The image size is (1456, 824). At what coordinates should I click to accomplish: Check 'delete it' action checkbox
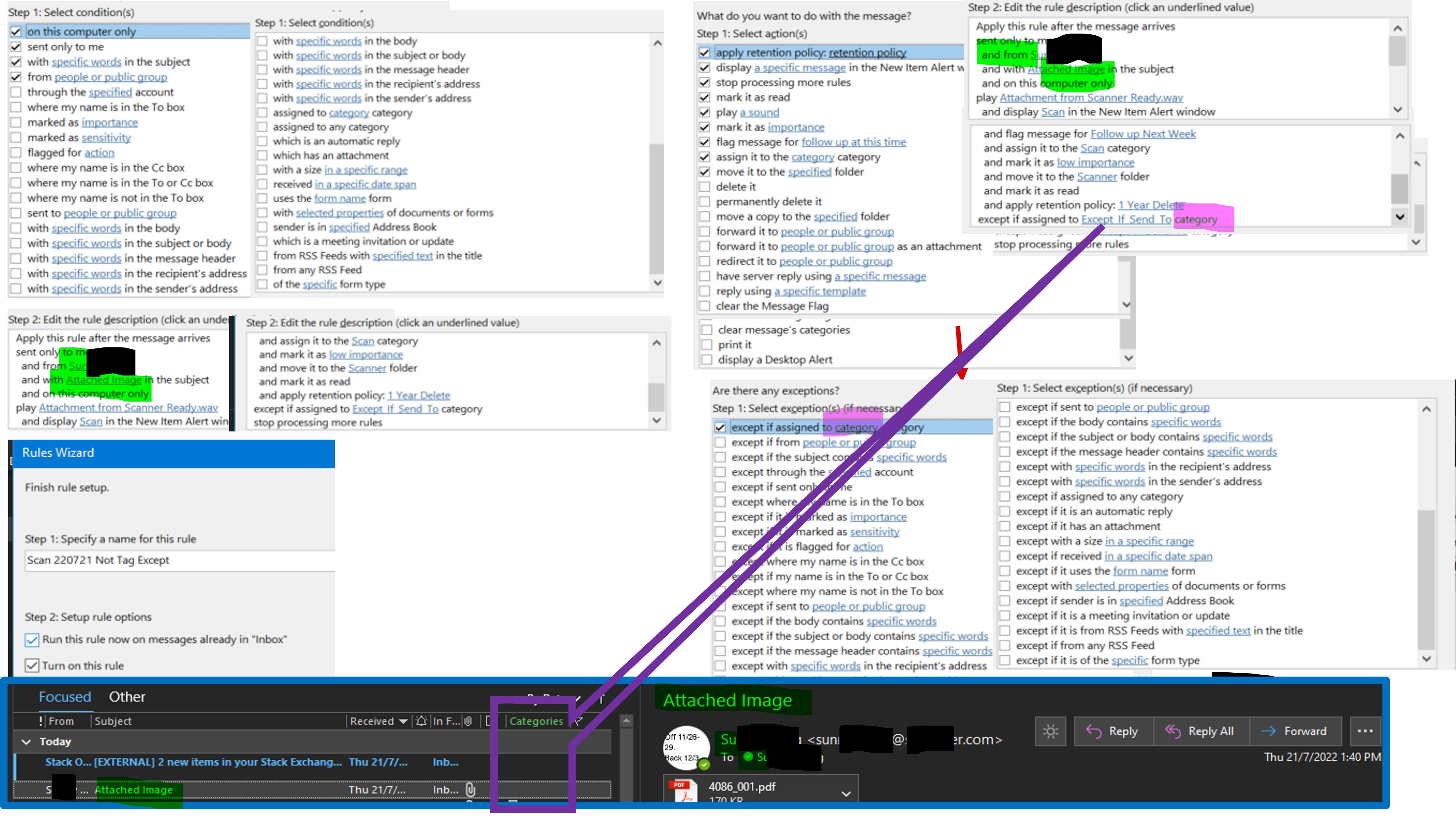click(704, 187)
